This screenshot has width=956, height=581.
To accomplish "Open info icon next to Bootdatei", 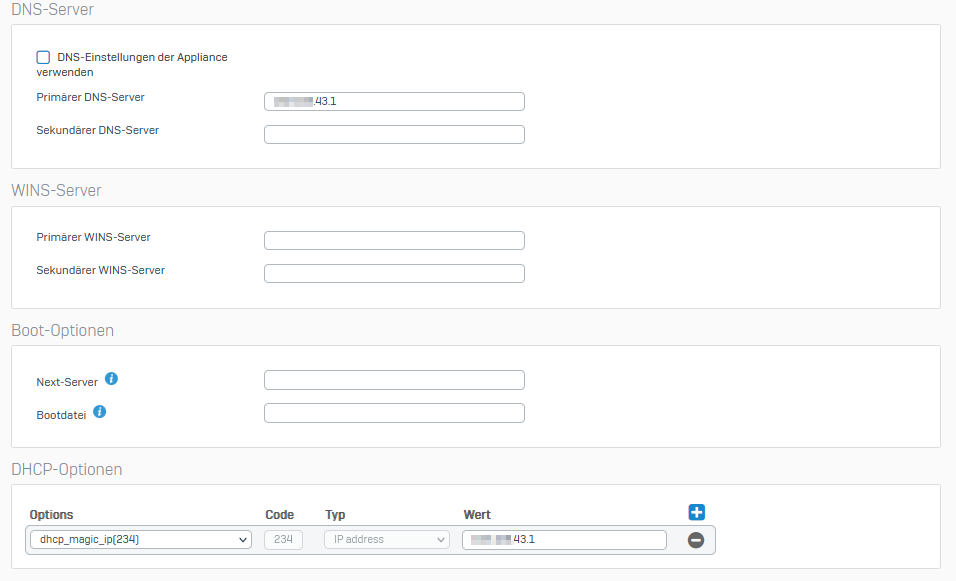I will [x=100, y=412].
